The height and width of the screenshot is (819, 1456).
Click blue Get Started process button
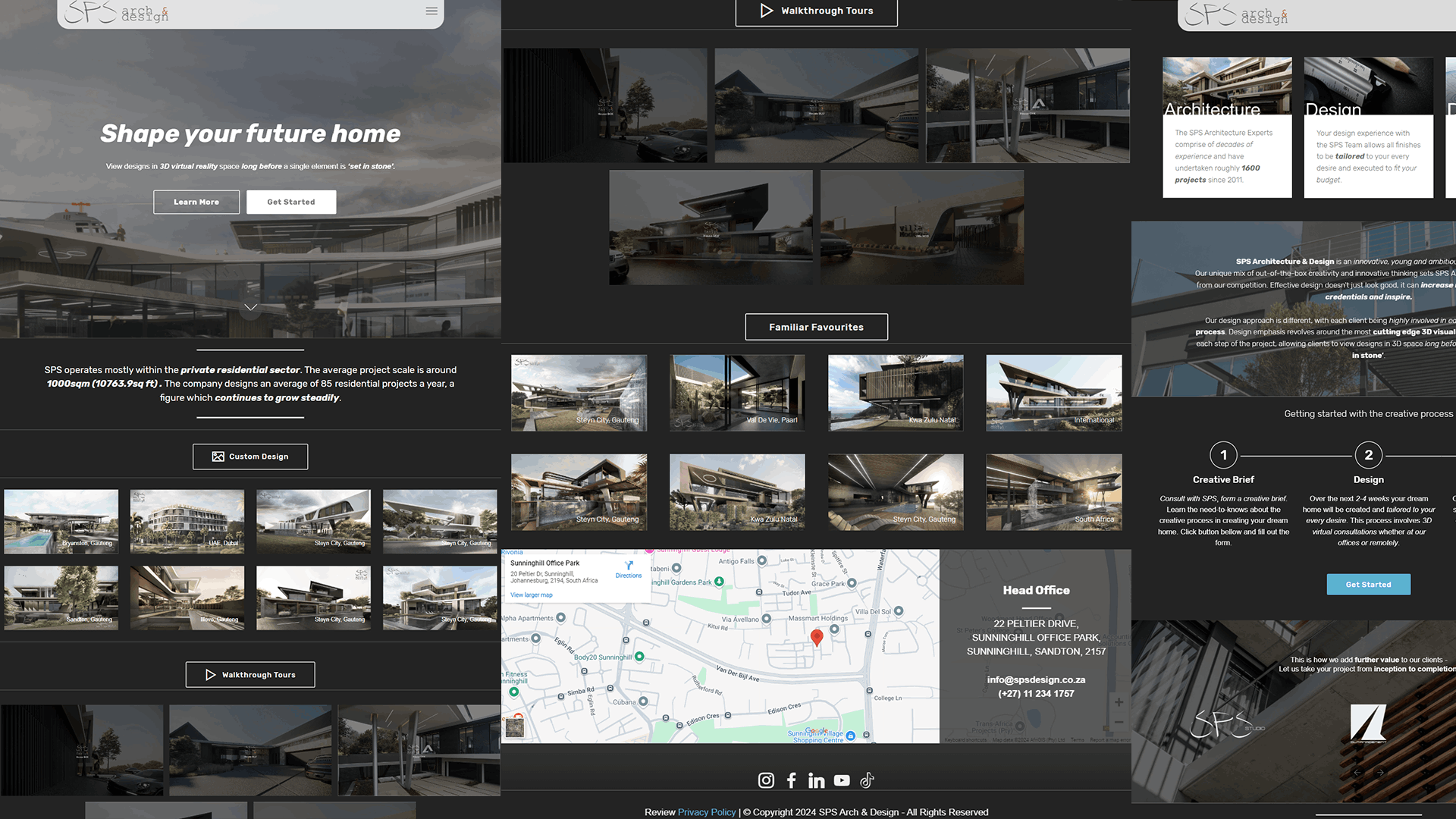(1368, 585)
